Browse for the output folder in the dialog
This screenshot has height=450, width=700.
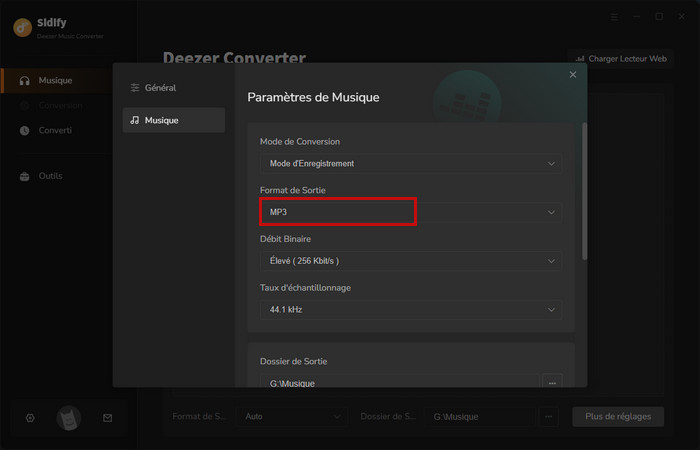point(552,382)
